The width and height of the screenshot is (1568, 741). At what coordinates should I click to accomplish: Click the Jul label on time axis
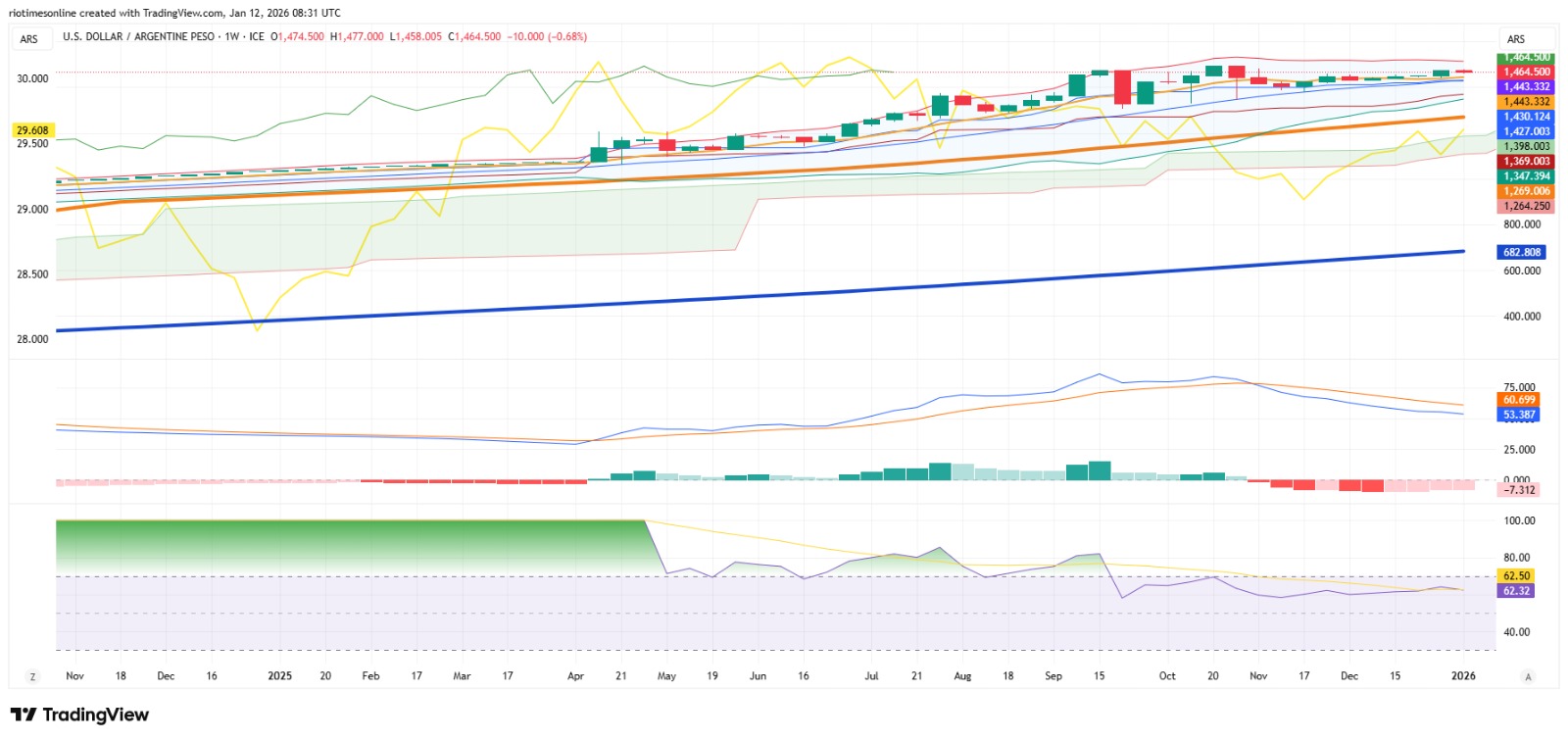click(871, 676)
